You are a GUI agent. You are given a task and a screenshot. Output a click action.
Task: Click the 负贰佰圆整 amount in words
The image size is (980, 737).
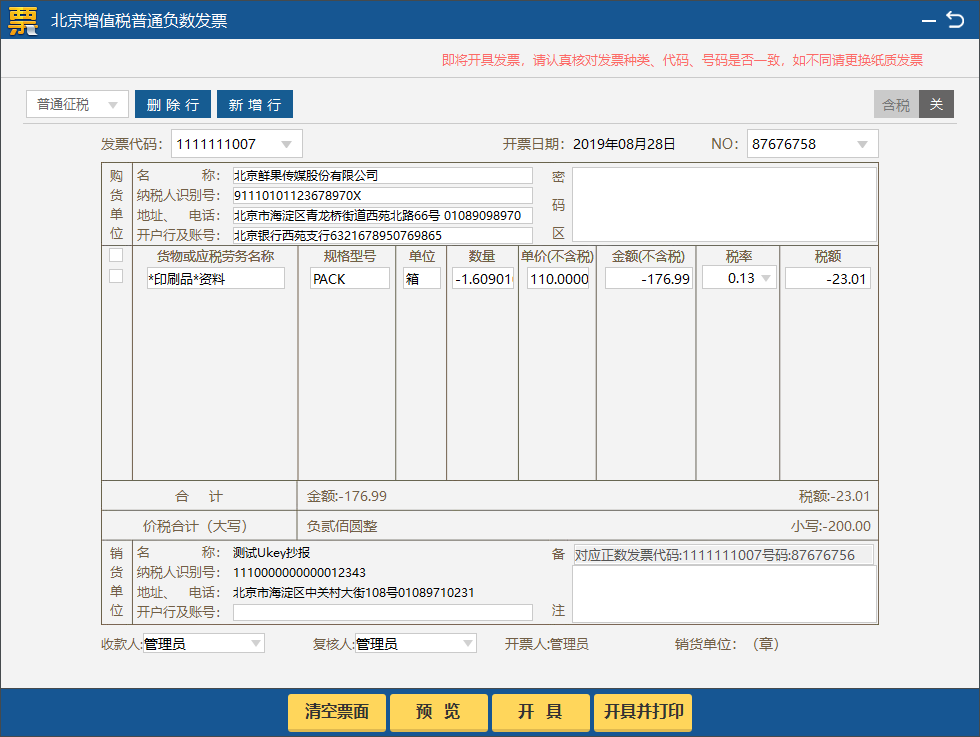tap(342, 526)
